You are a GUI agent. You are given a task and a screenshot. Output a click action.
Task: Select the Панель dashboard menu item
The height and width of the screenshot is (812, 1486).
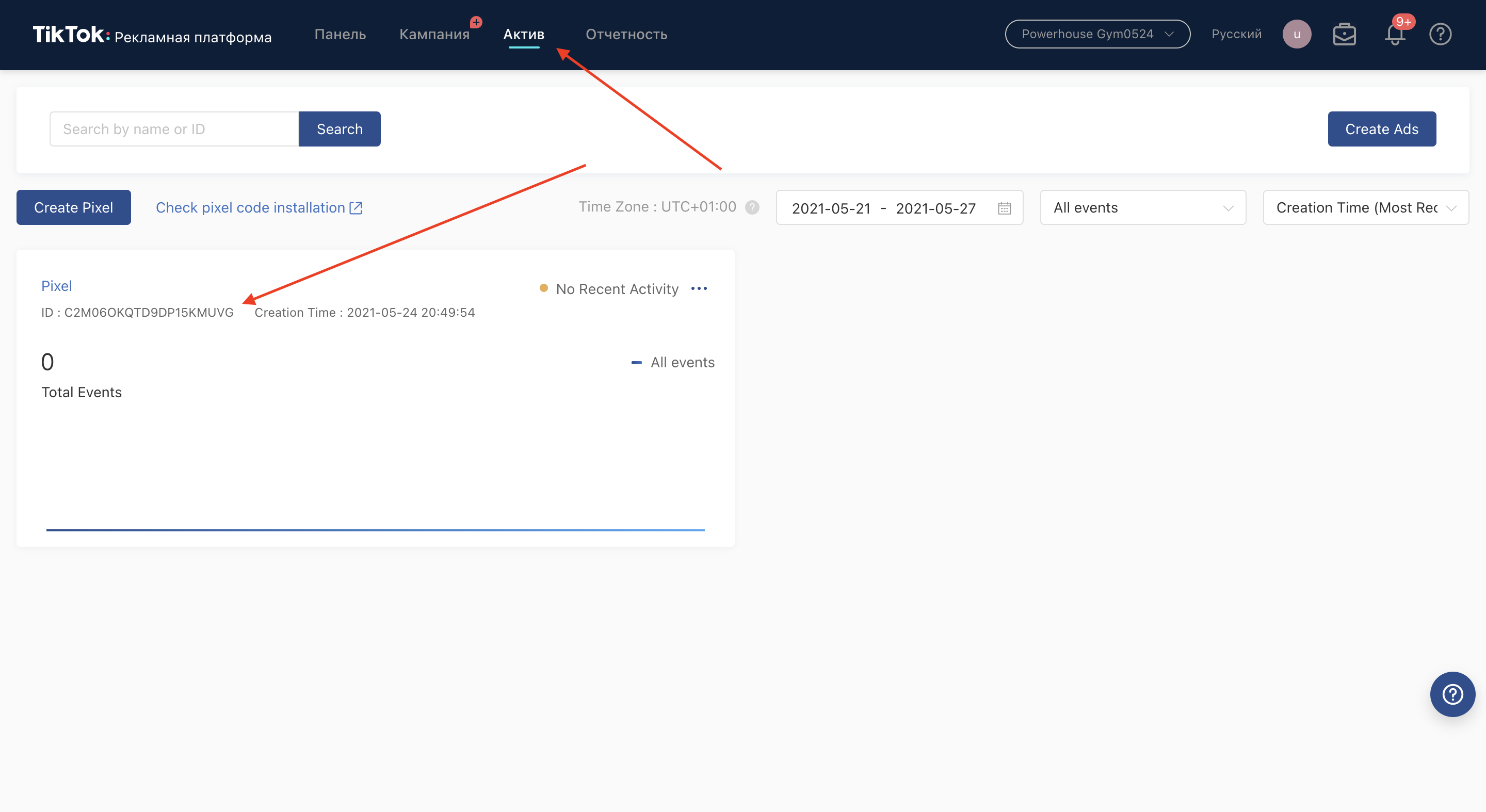[339, 34]
